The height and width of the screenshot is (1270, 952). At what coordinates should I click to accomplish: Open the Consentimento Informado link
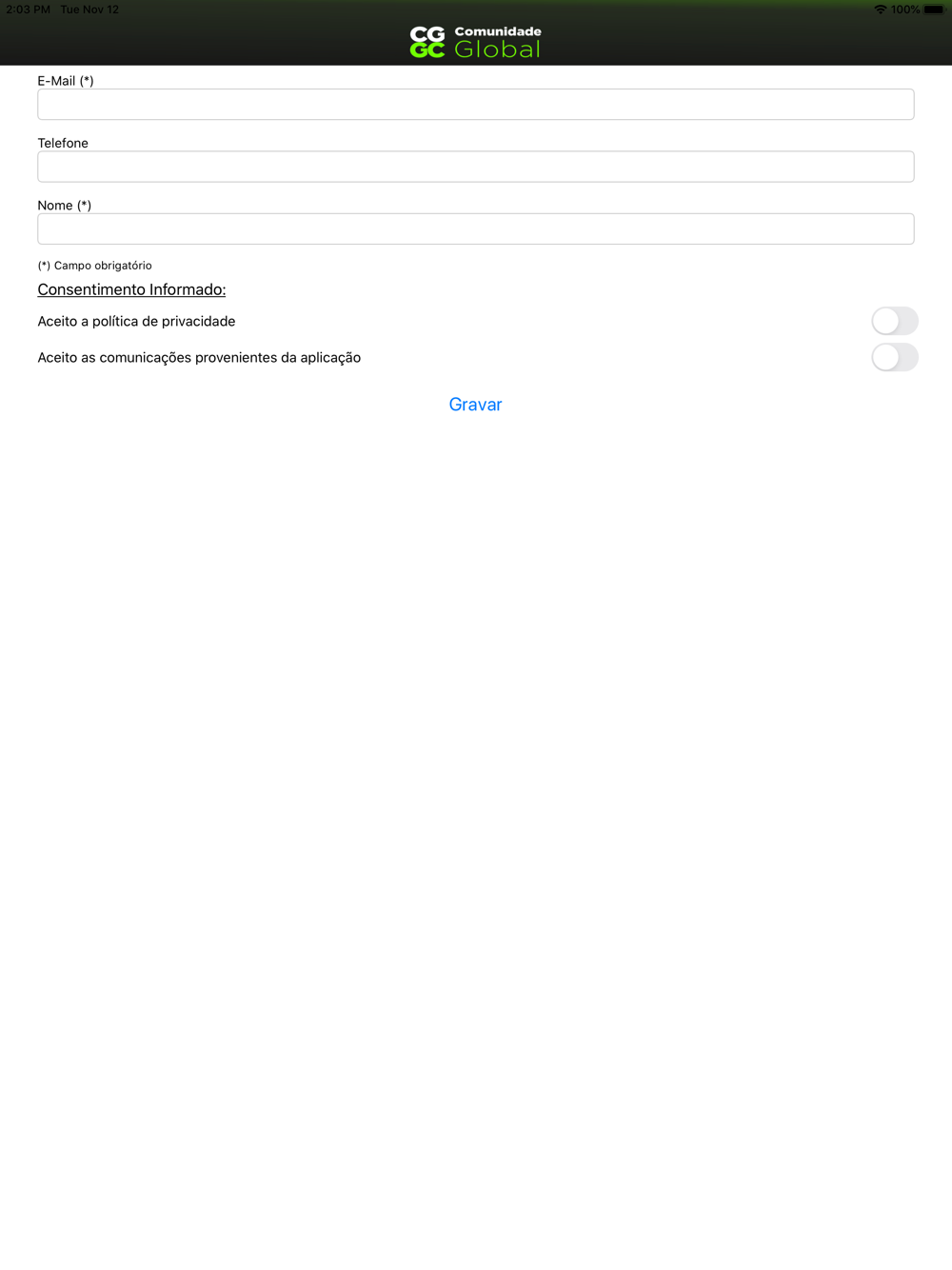[131, 289]
